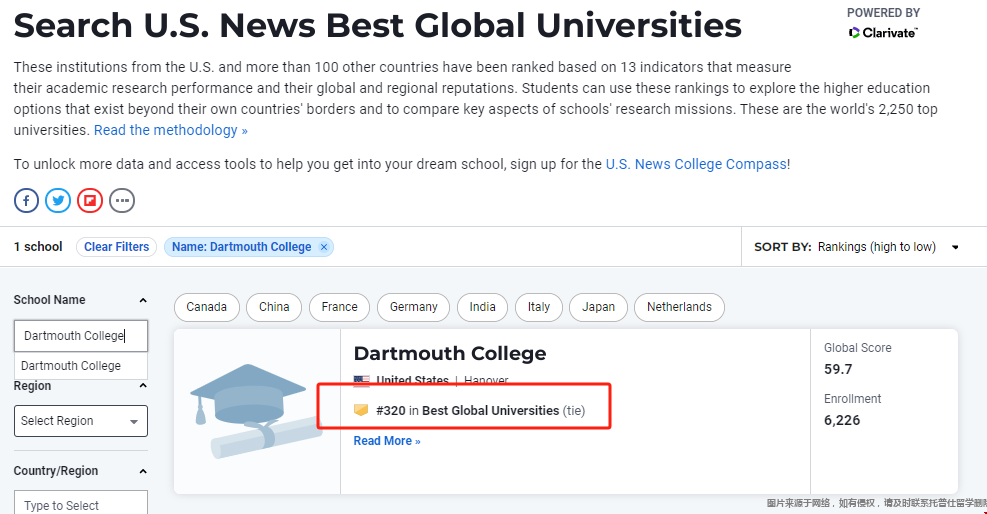
Task: Open the Read the methodology link
Action: point(170,130)
